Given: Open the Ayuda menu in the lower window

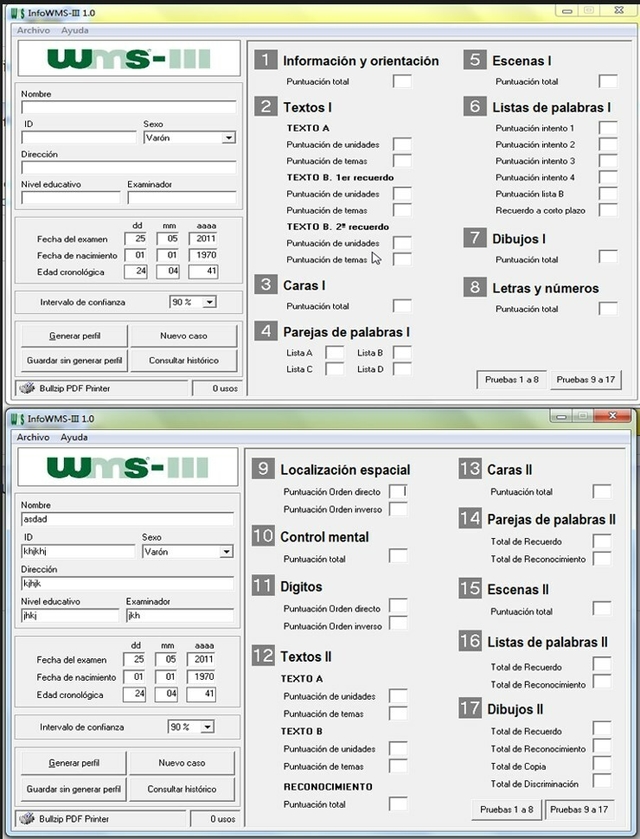Looking at the screenshot, I should pyautogui.click(x=74, y=437).
